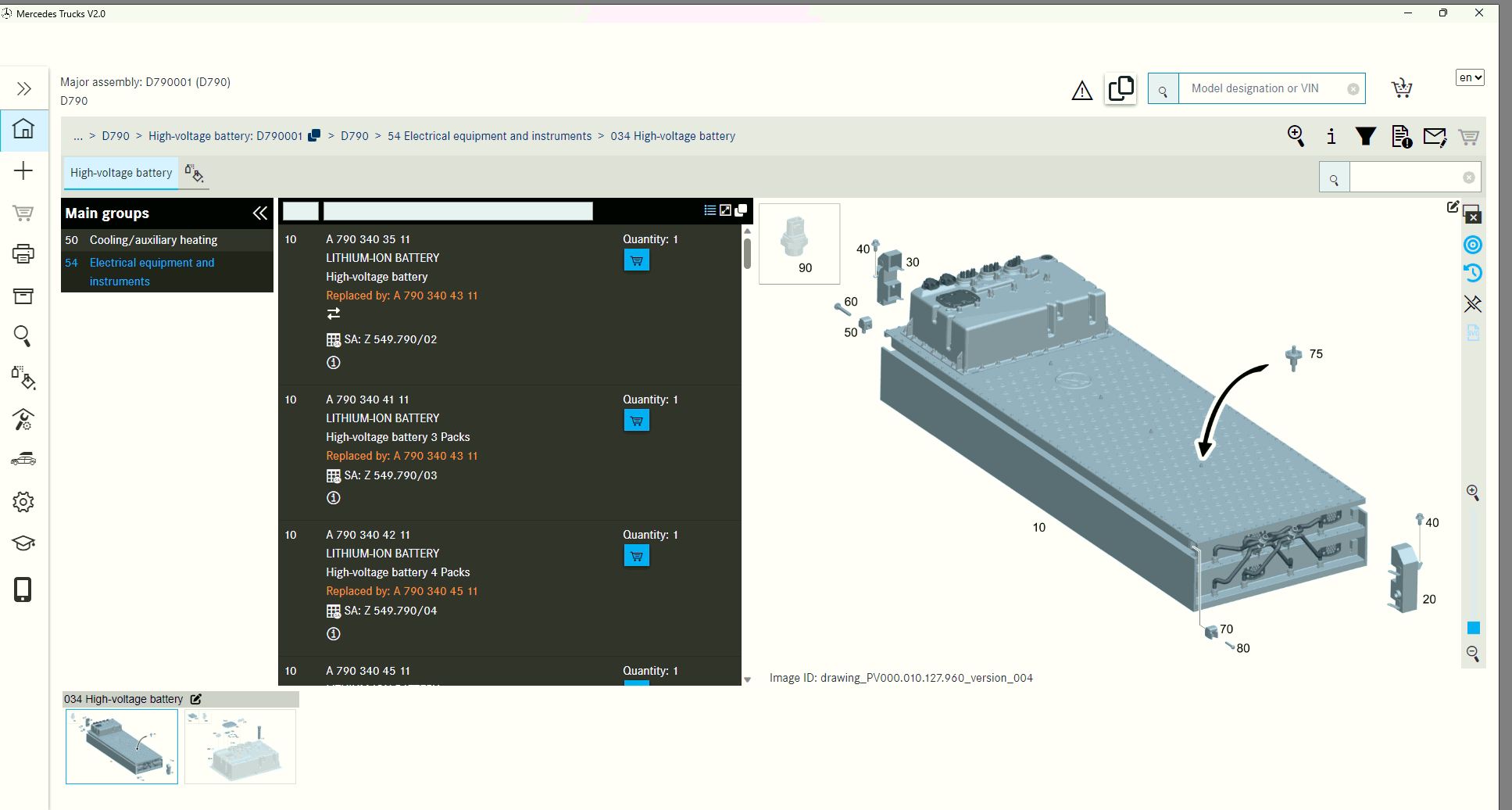
Task: Select the second drawing thumbnail
Action: pos(240,747)
